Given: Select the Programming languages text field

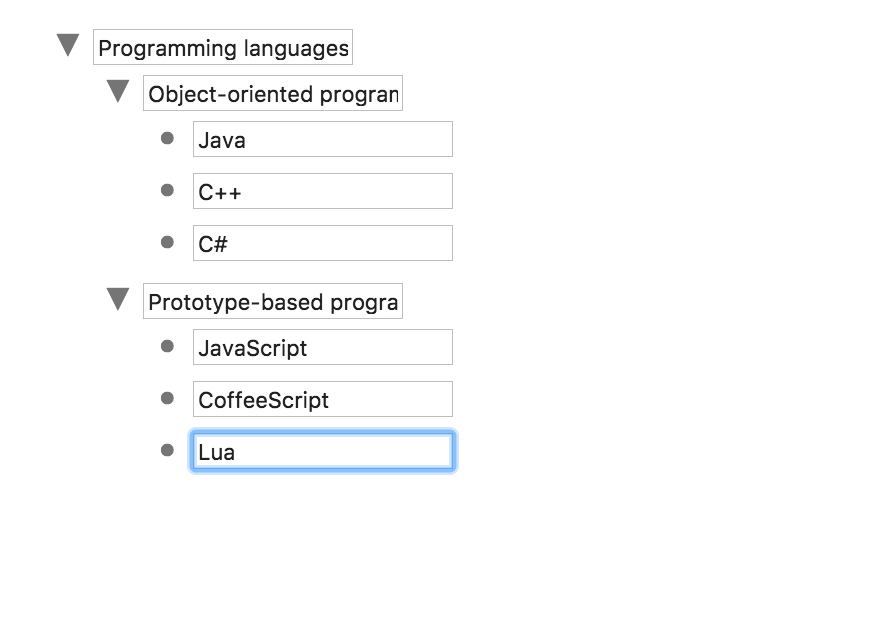Looking at the screenshot, I should point(222,46).
